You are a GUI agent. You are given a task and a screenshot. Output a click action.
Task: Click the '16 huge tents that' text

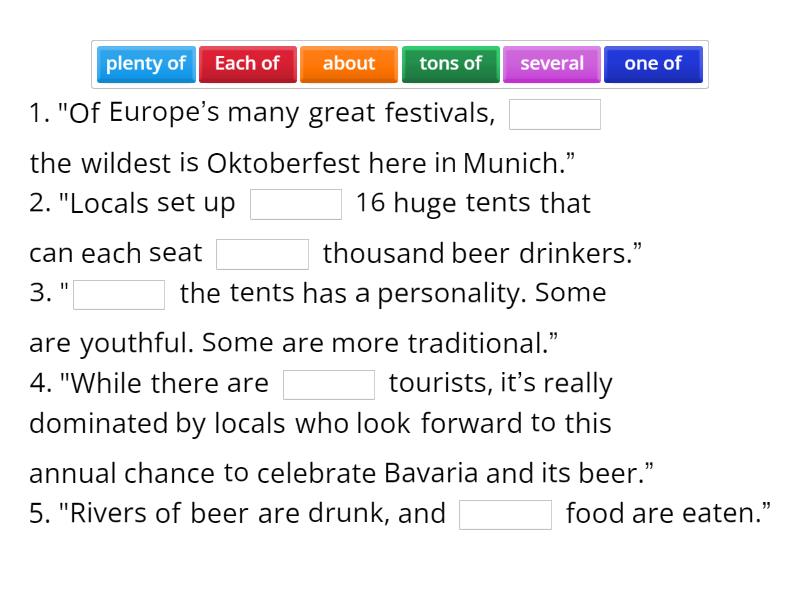click(x=473, y=203)
